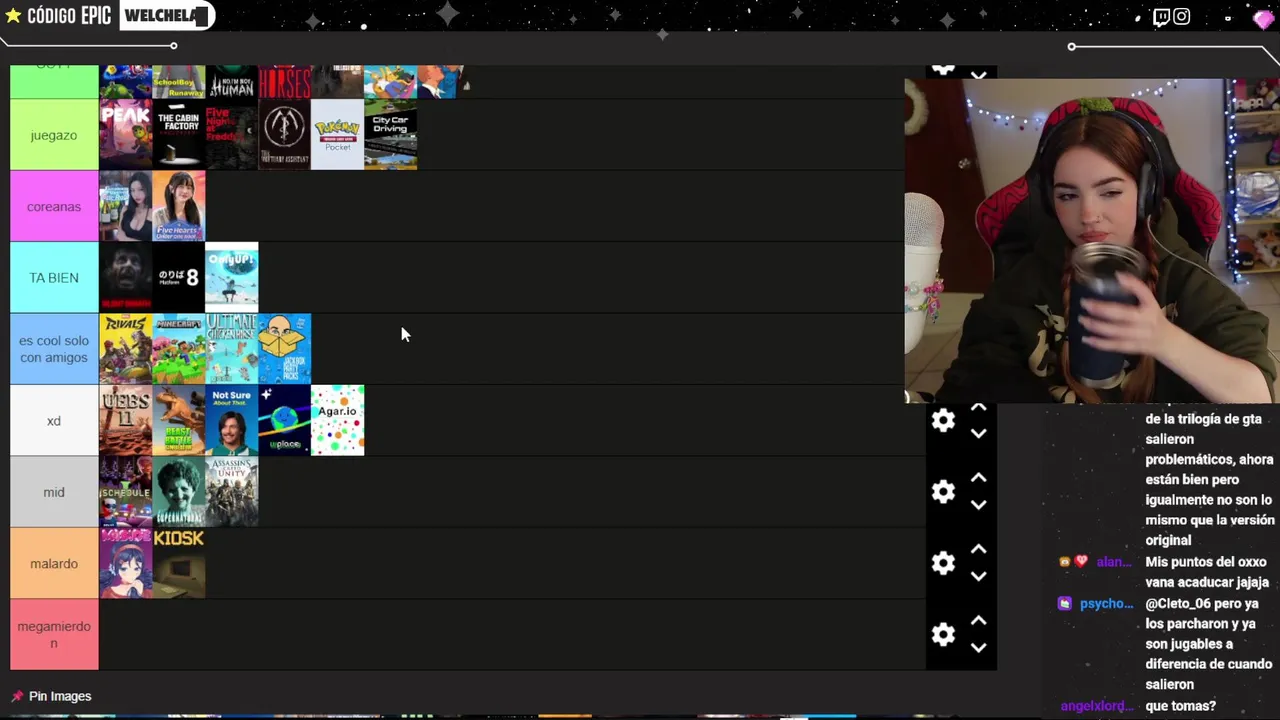Select the Platform 8 game tile
Viewport: 1280px width, 720px height.
(178, 277)
